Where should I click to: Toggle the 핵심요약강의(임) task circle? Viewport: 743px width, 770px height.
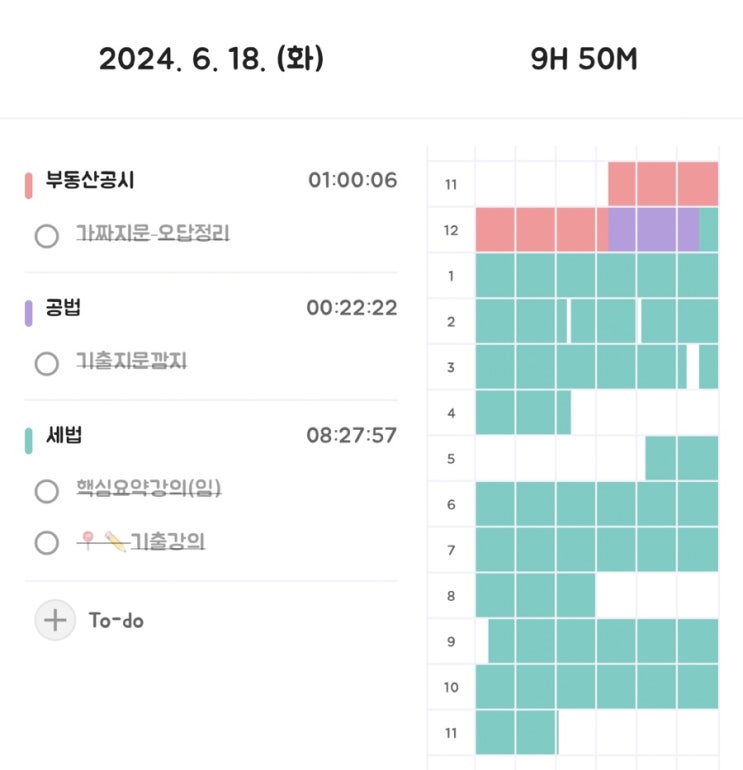coord(47,491)
